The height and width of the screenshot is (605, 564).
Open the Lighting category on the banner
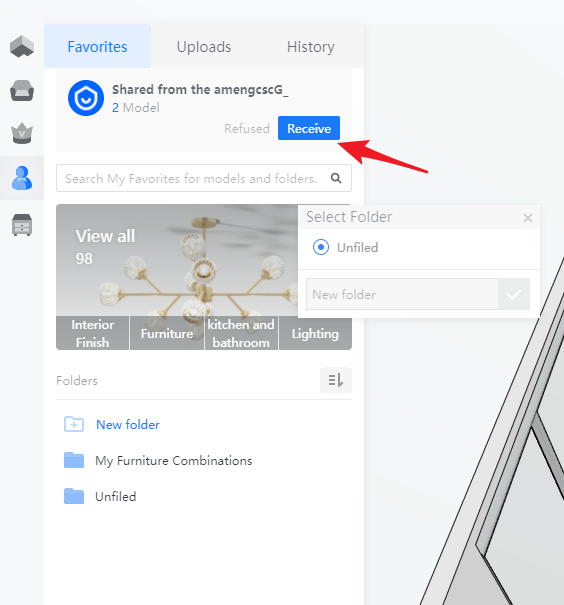(315, 333)
